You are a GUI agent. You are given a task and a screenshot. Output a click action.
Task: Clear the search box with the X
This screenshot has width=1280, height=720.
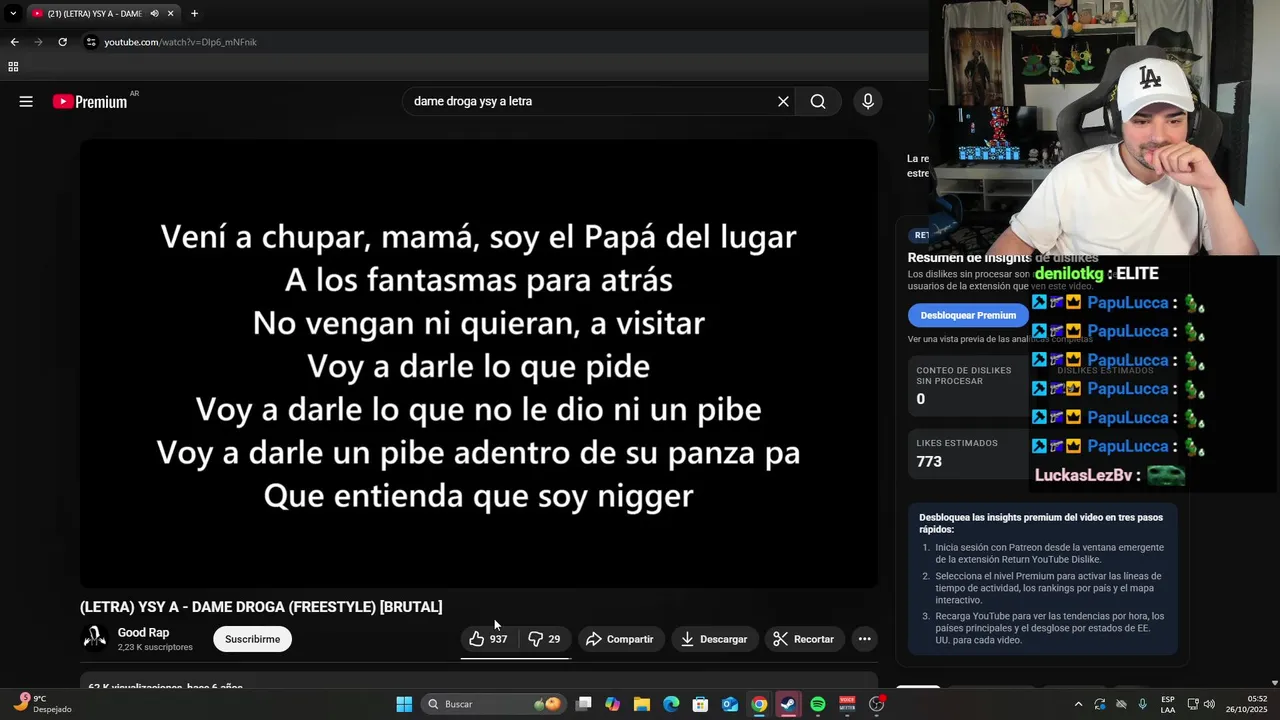click(783, 101)
